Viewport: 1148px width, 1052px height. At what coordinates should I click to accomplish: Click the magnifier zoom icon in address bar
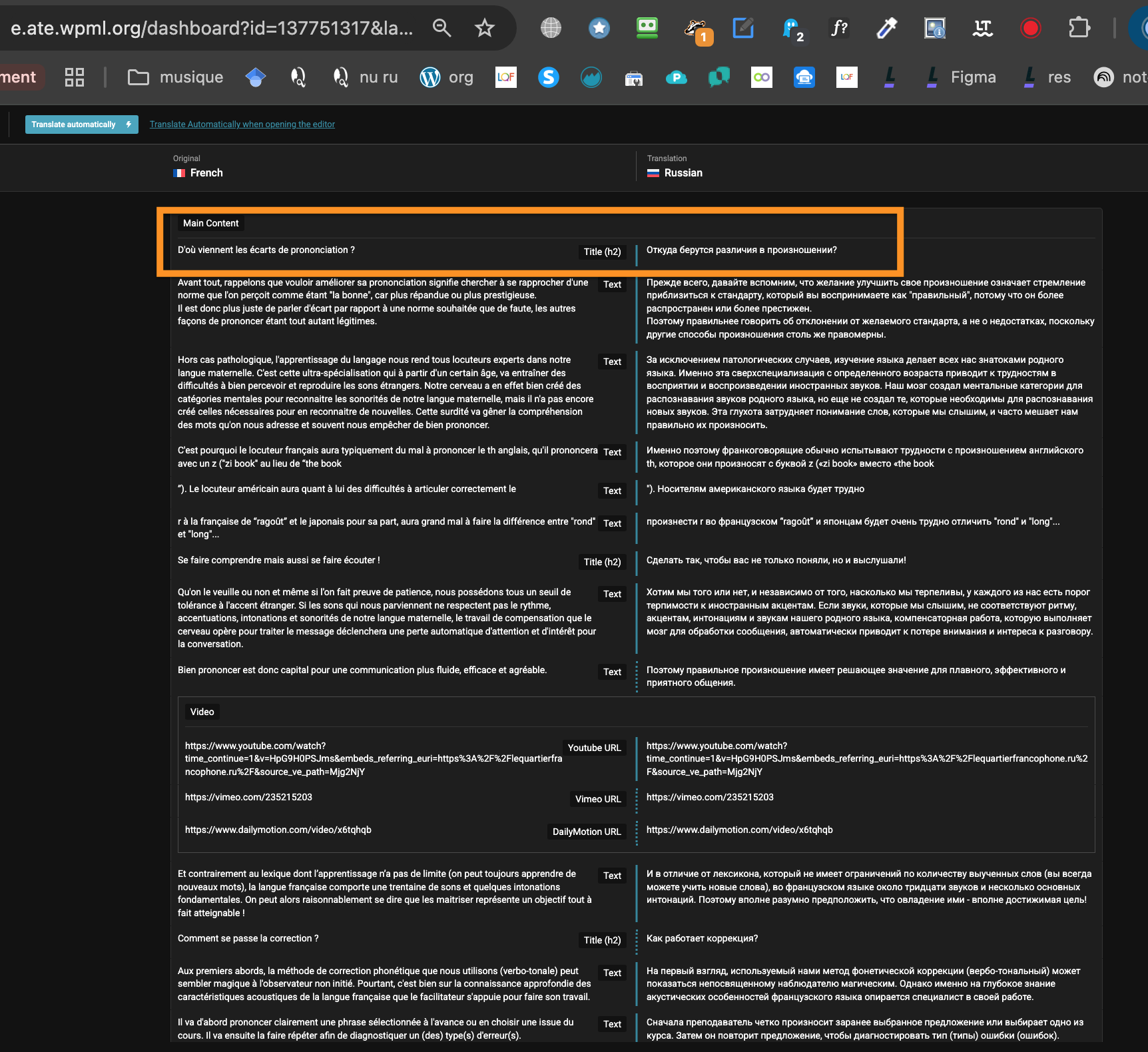tap(441, 28)
